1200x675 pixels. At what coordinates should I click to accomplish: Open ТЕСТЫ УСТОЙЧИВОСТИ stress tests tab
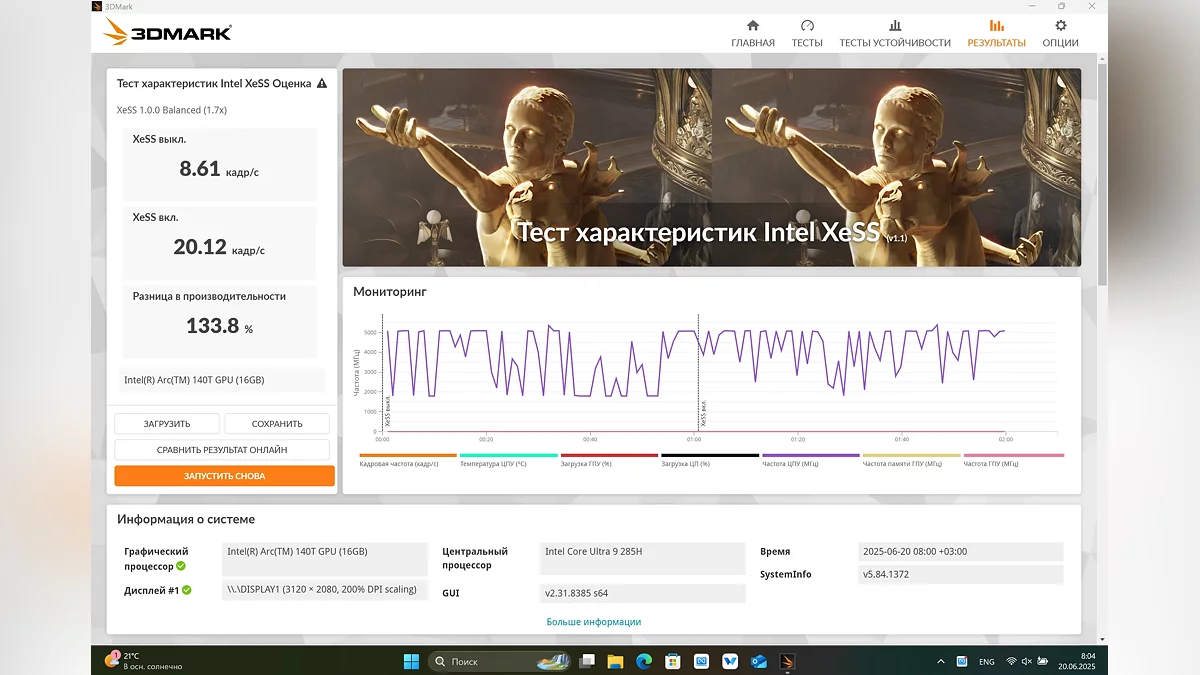894,33
